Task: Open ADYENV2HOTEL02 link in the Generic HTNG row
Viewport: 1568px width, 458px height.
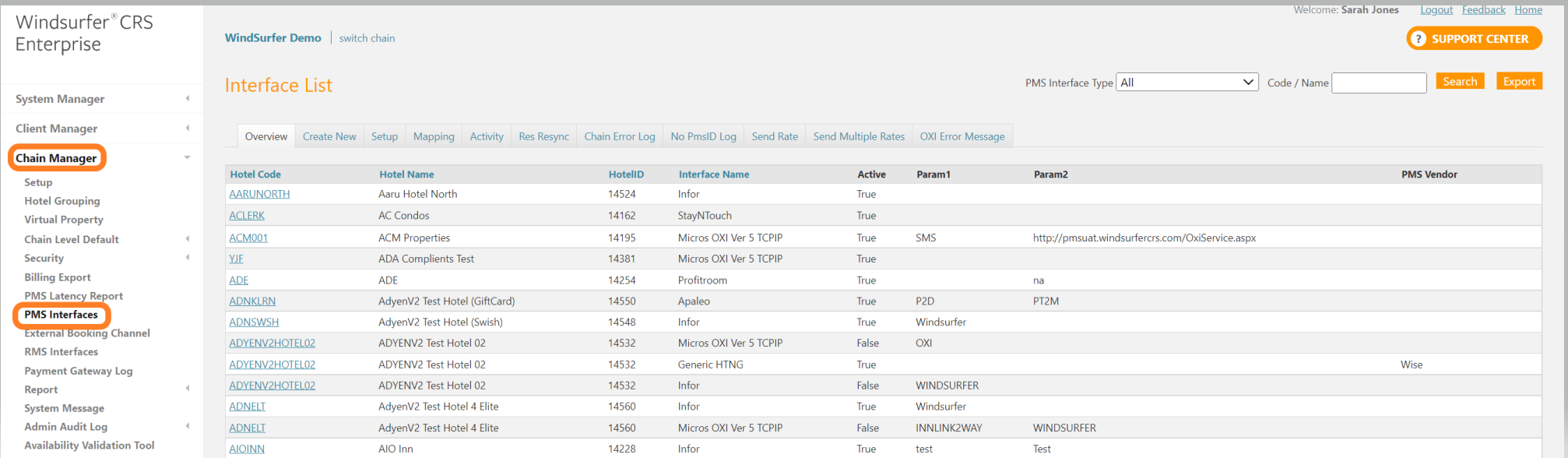Action: (x=272, y=365)
